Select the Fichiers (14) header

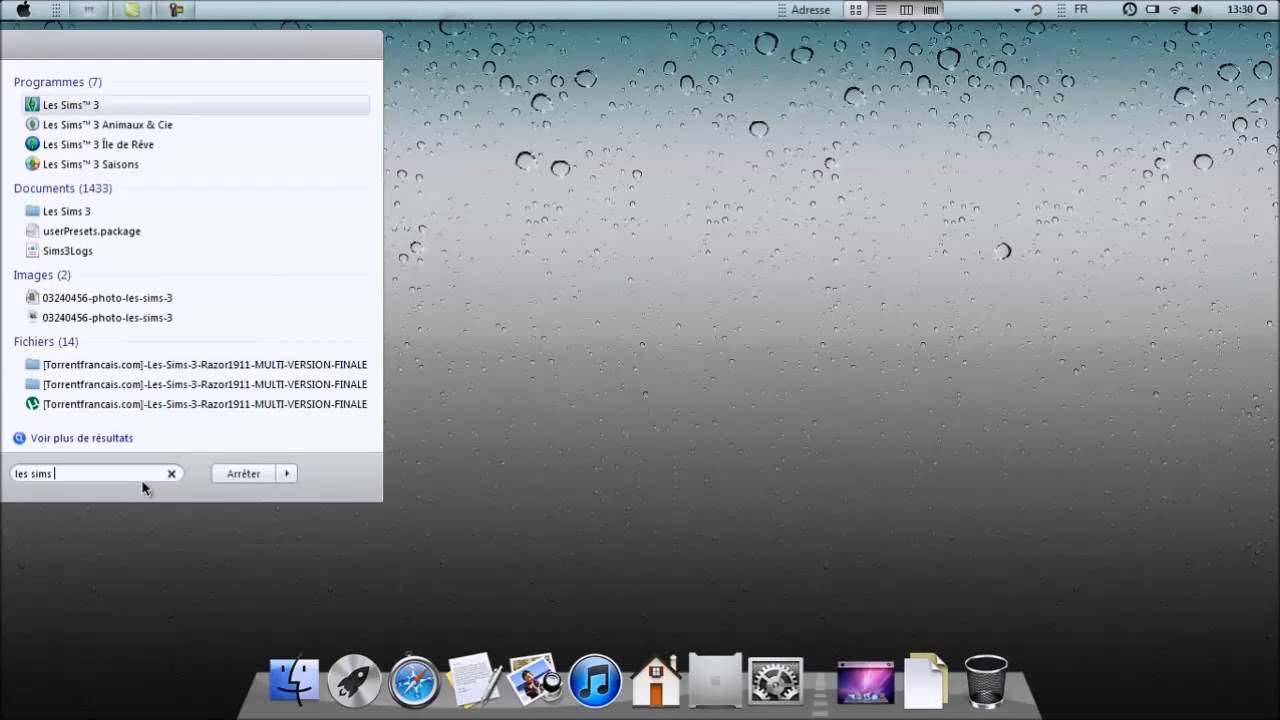46,342
